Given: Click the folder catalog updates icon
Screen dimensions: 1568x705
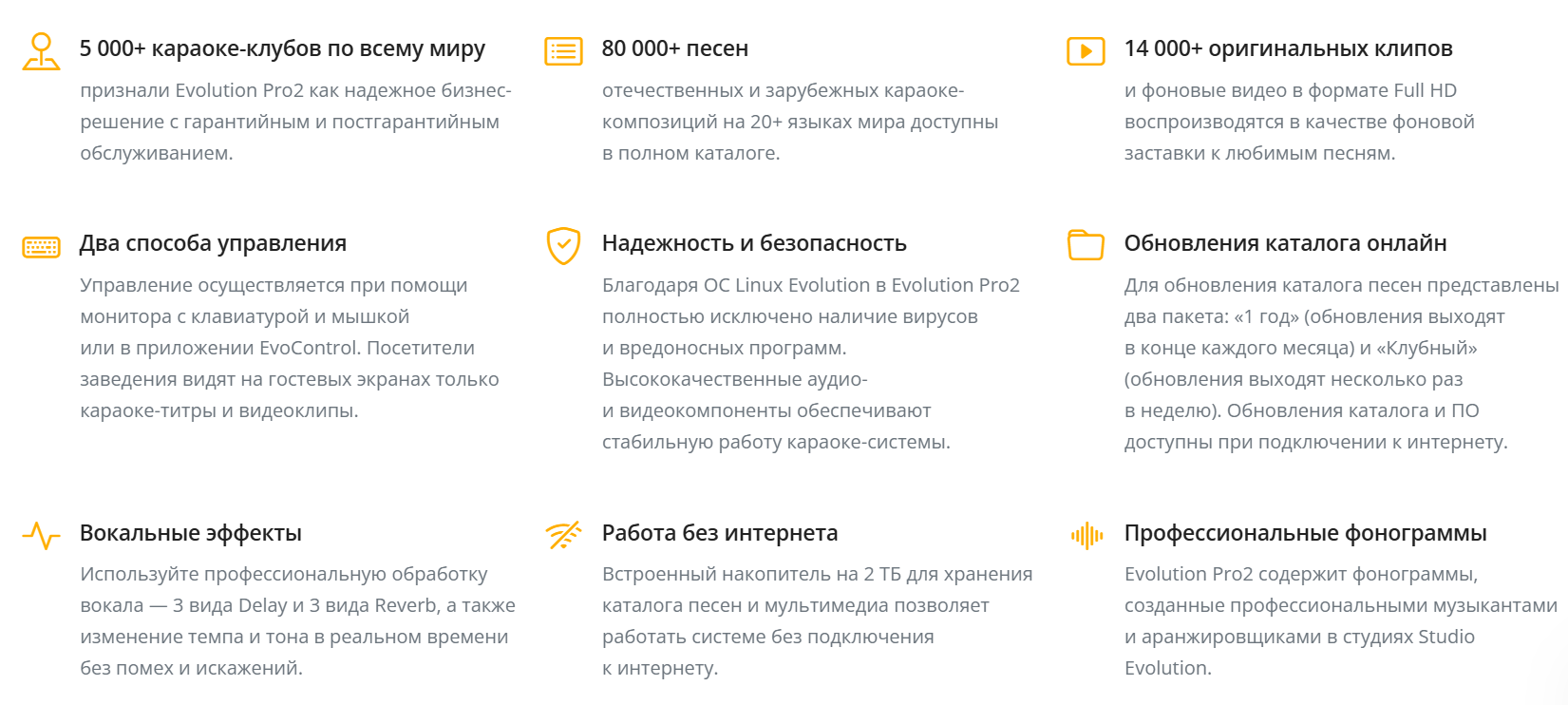Looking at the screenshot, I should (x=1086, y=245).
